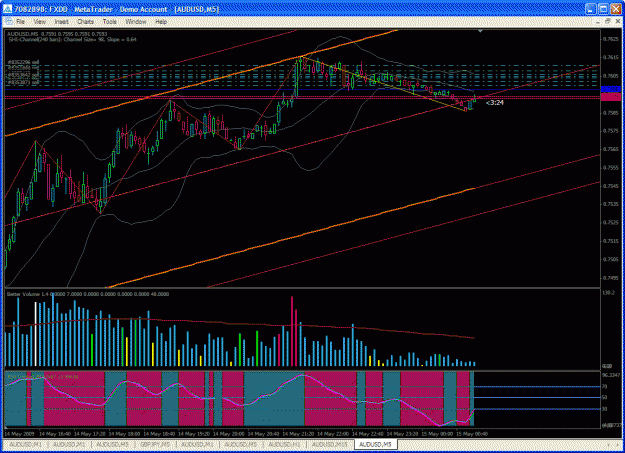Image resolution: width=625 pixels, height=453 pixels.
Task: Select the active white AUDUSD,M5 chart tab
Action: 375,444
